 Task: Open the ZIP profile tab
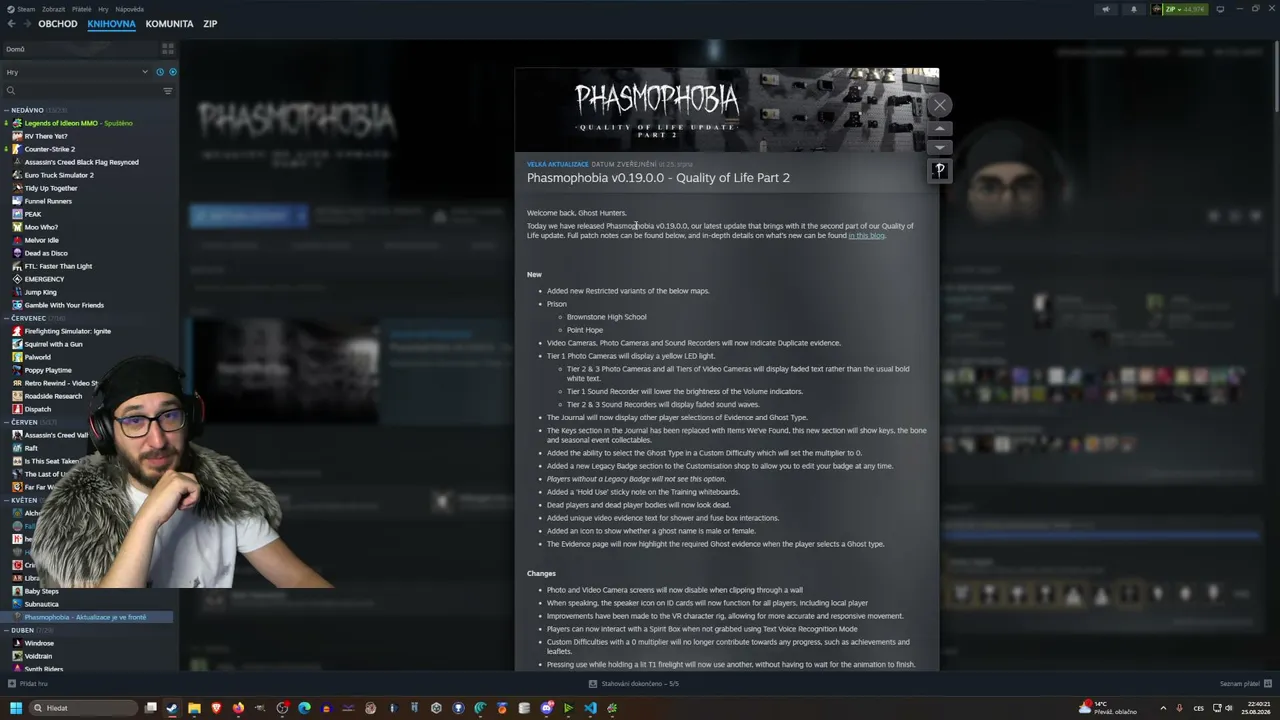click(210, 24)
